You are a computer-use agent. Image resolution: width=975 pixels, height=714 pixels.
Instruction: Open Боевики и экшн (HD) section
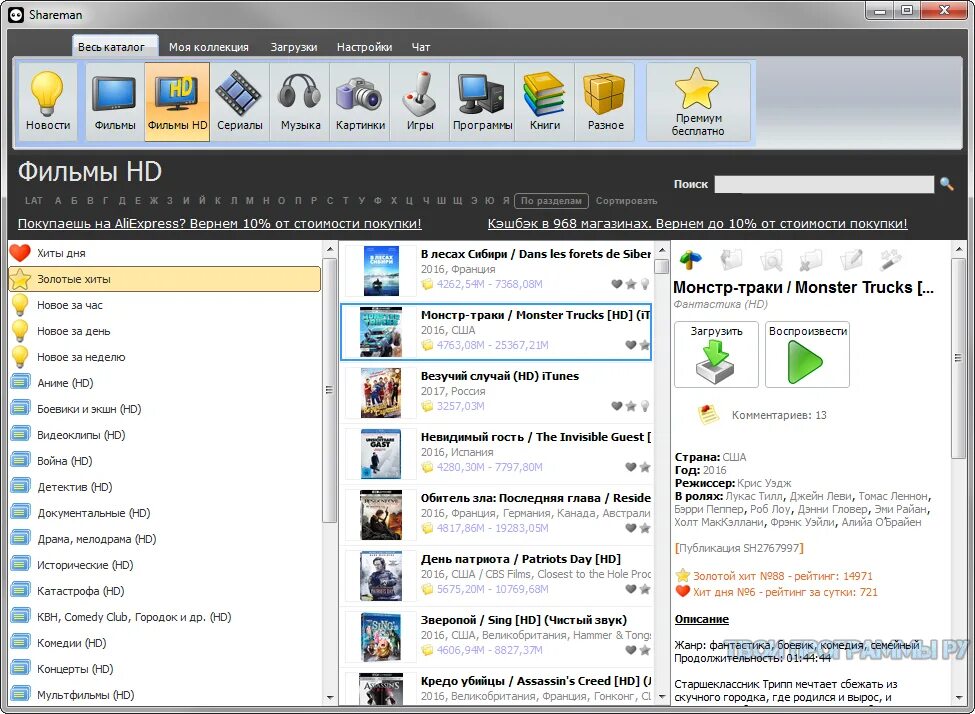pyautogui.click(x=164, y=409)
